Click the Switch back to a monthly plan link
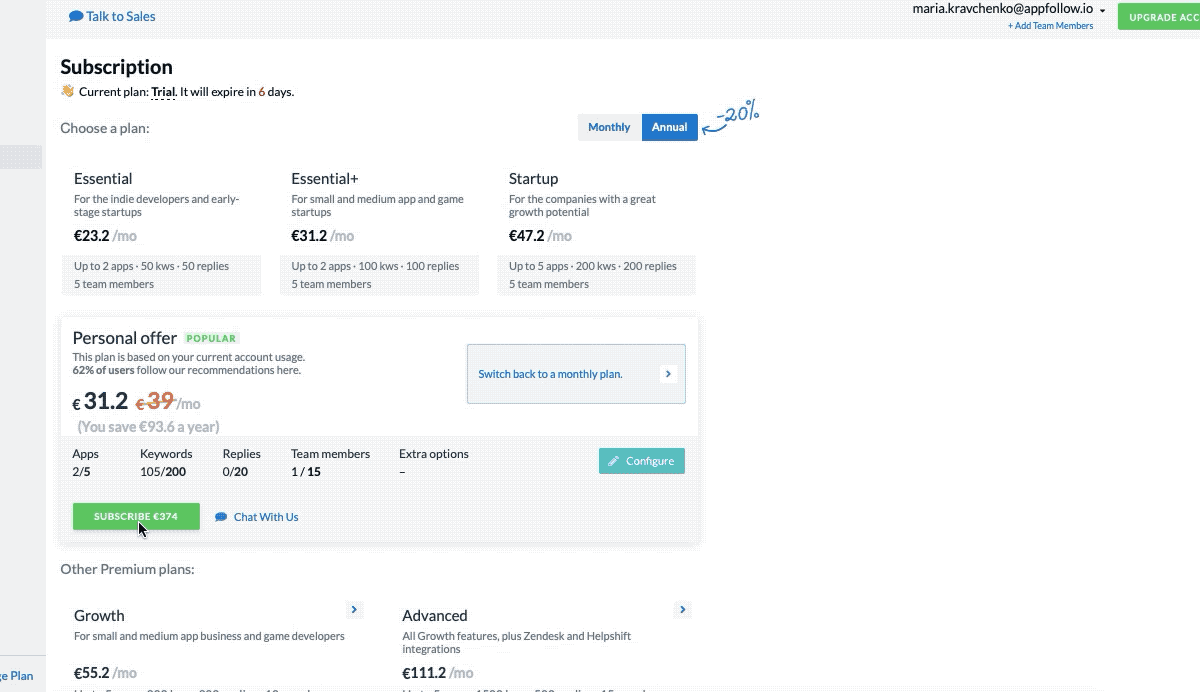 click(x=550, y=373)
